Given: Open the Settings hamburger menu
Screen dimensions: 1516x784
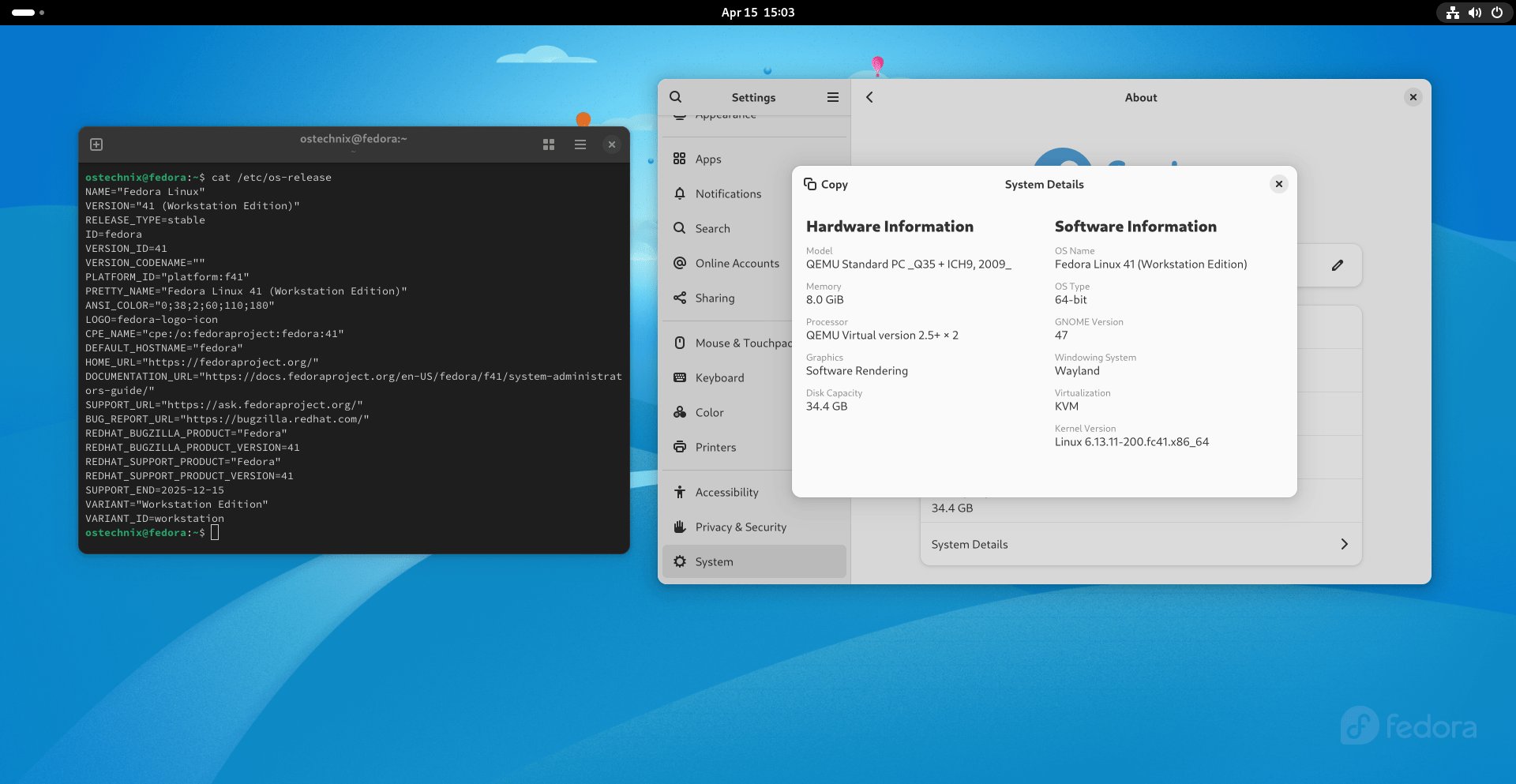Looking at the screenshot, I should point(833,97).
